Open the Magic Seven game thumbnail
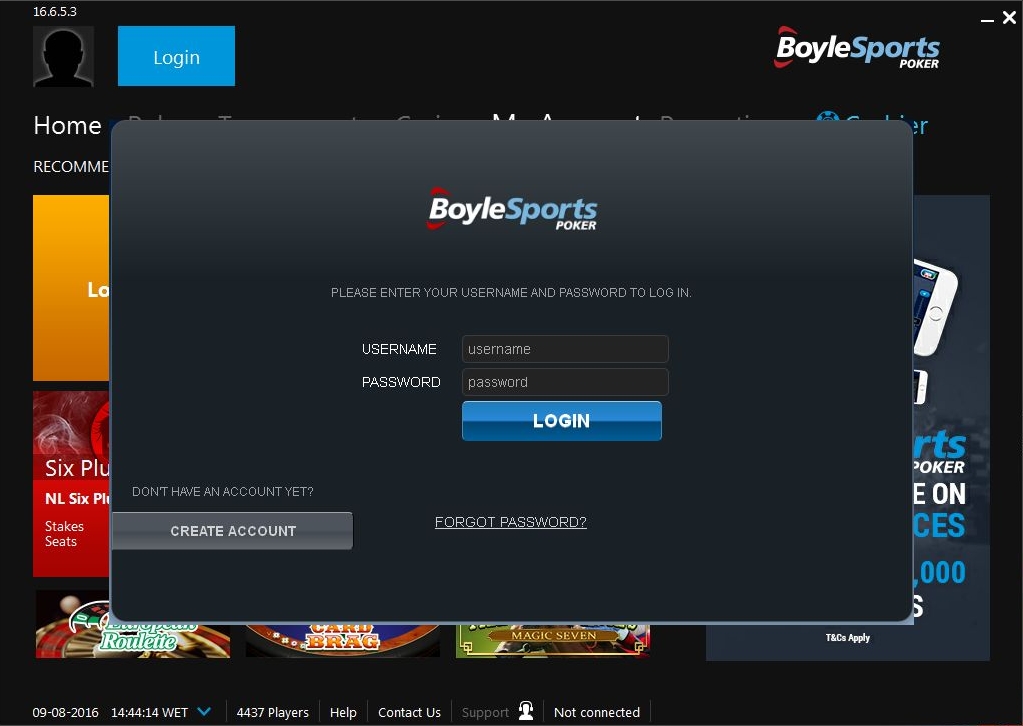This screenshot has width=1023, height=726. (553, 640)
